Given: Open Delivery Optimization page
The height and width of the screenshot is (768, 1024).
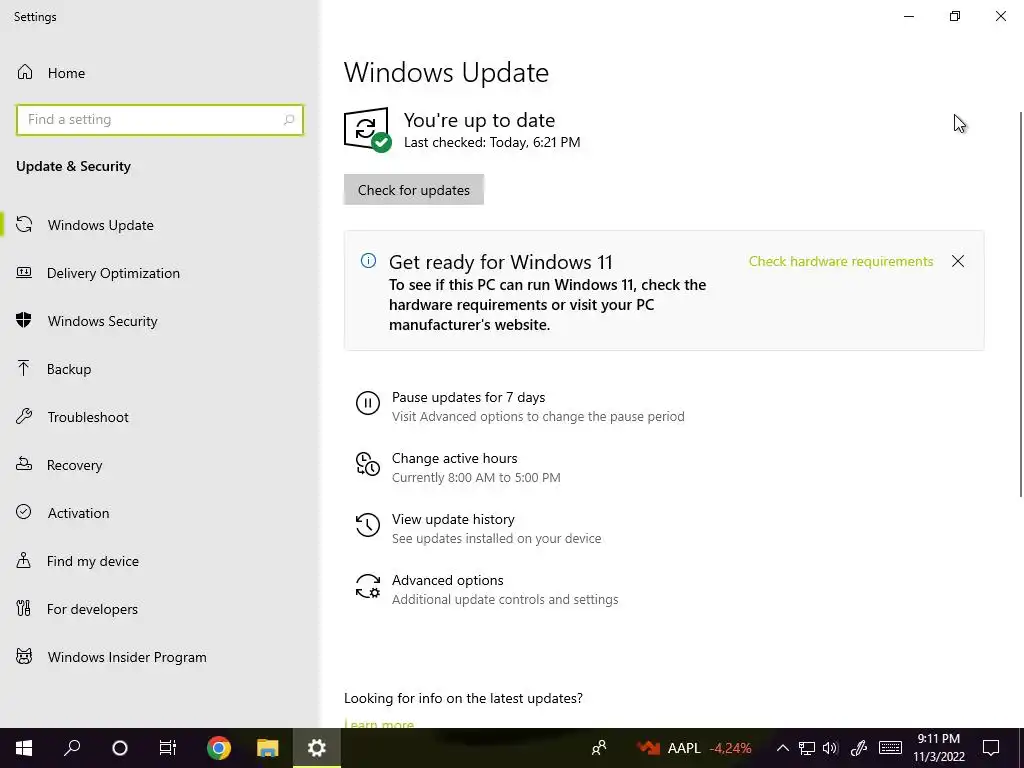Looking at the screenshot, I should click(160, 273).
